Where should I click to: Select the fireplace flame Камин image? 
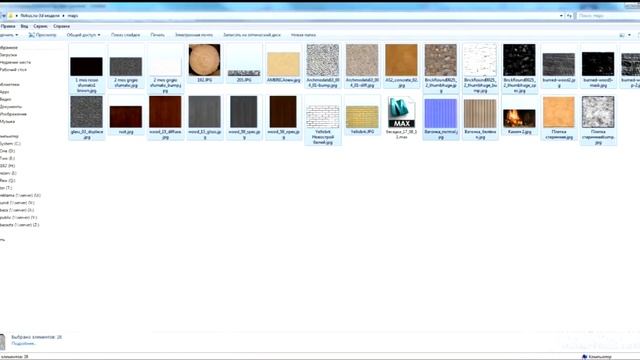click(519, 118)
